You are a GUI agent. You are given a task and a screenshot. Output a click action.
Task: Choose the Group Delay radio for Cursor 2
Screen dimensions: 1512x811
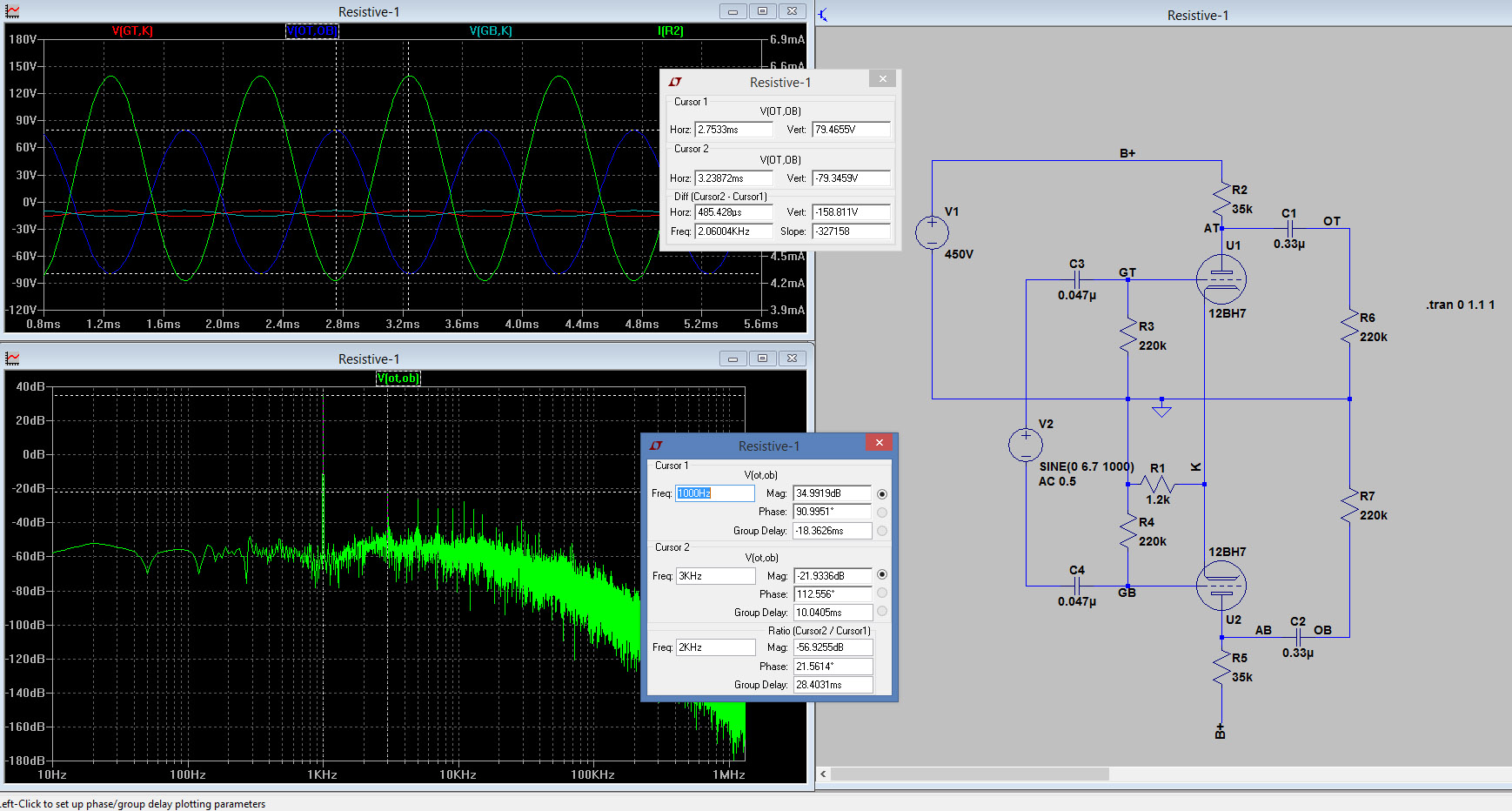(x=882, y=612)
